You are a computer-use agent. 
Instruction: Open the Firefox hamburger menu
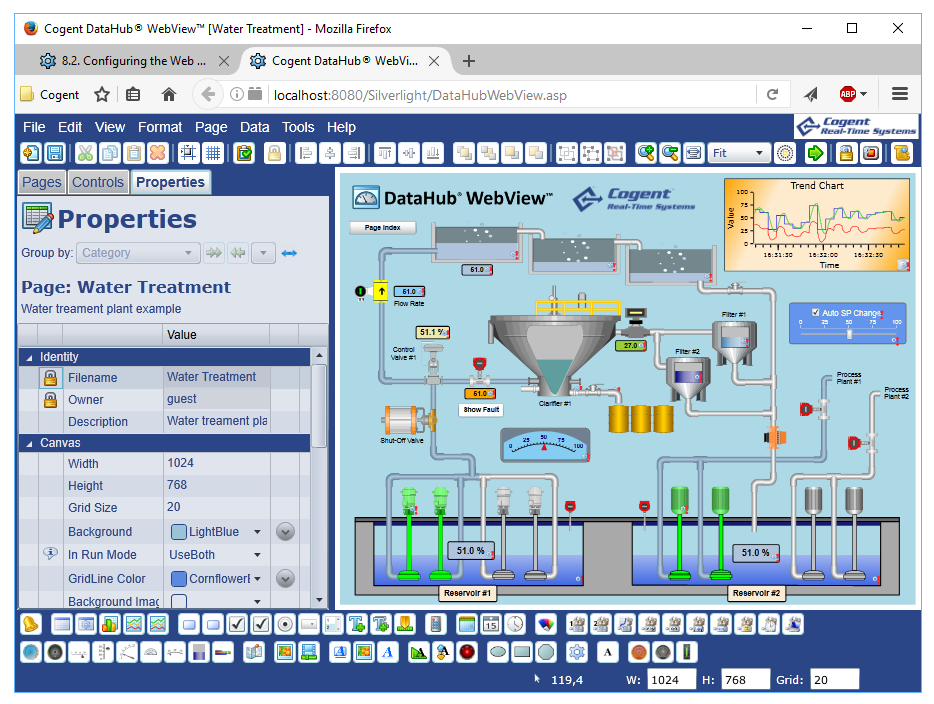(x=899, y=94)
